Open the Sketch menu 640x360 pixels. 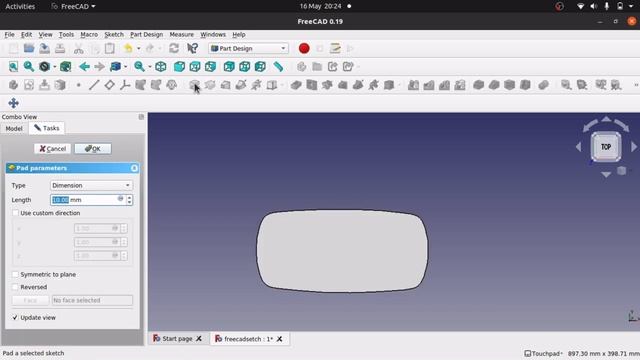pos(114,35)
